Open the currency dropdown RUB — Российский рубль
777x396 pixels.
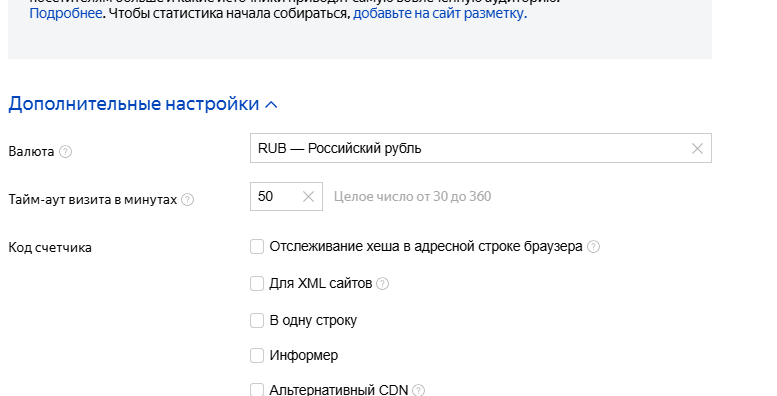(481, 148)
